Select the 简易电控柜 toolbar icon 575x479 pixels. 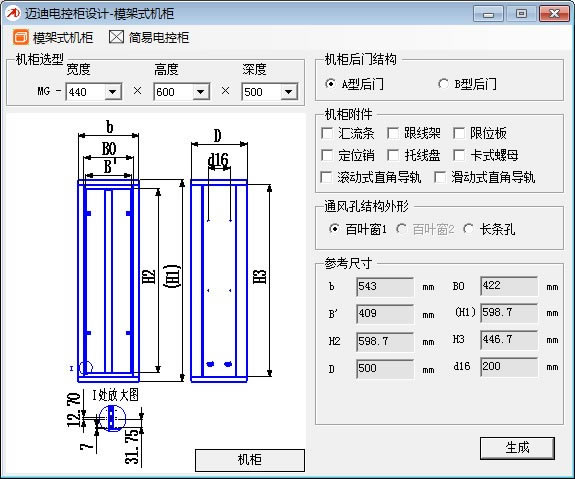116,37
